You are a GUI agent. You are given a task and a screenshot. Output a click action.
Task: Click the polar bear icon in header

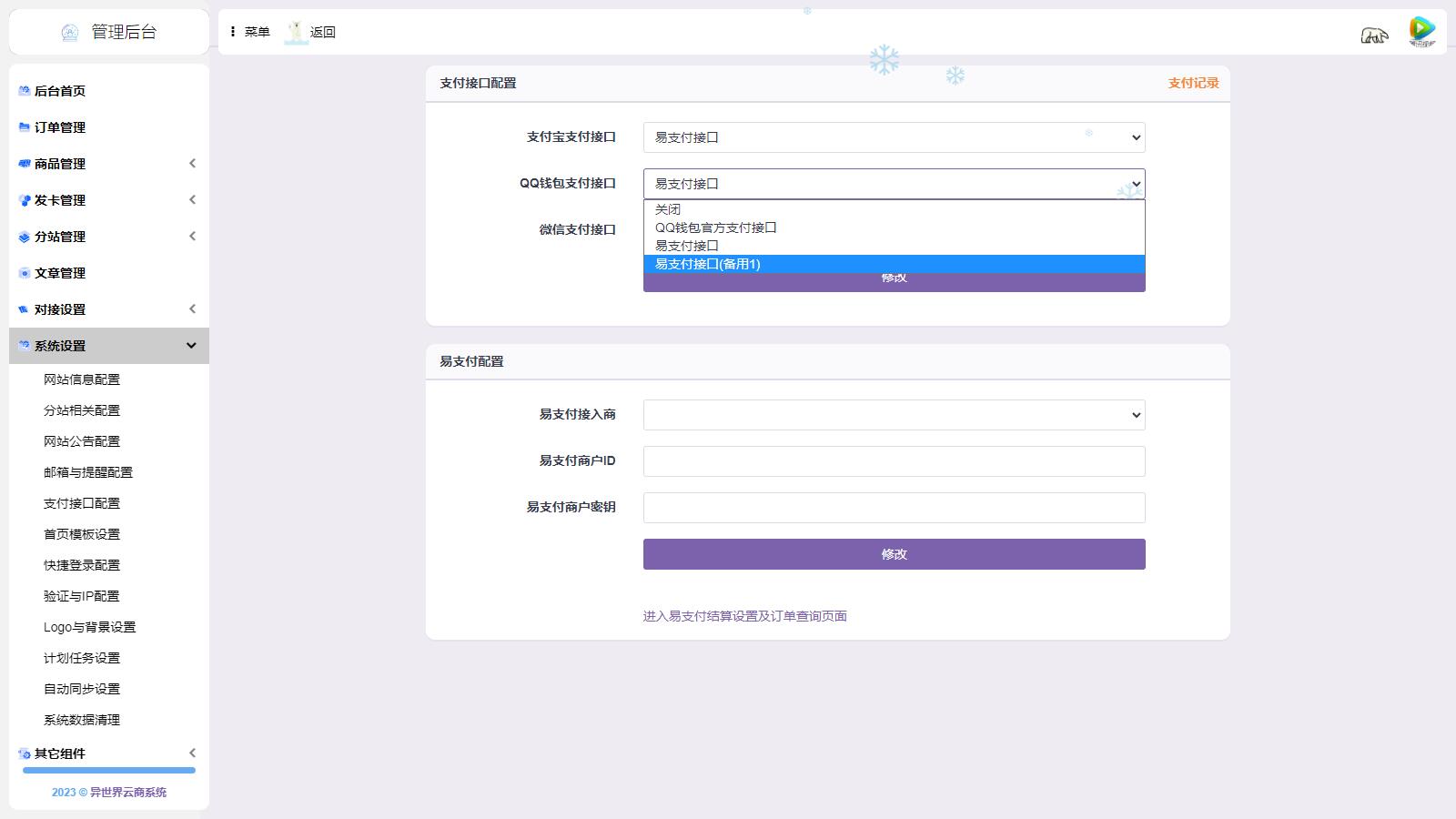pyautogui.click(x=1374, y=35)
